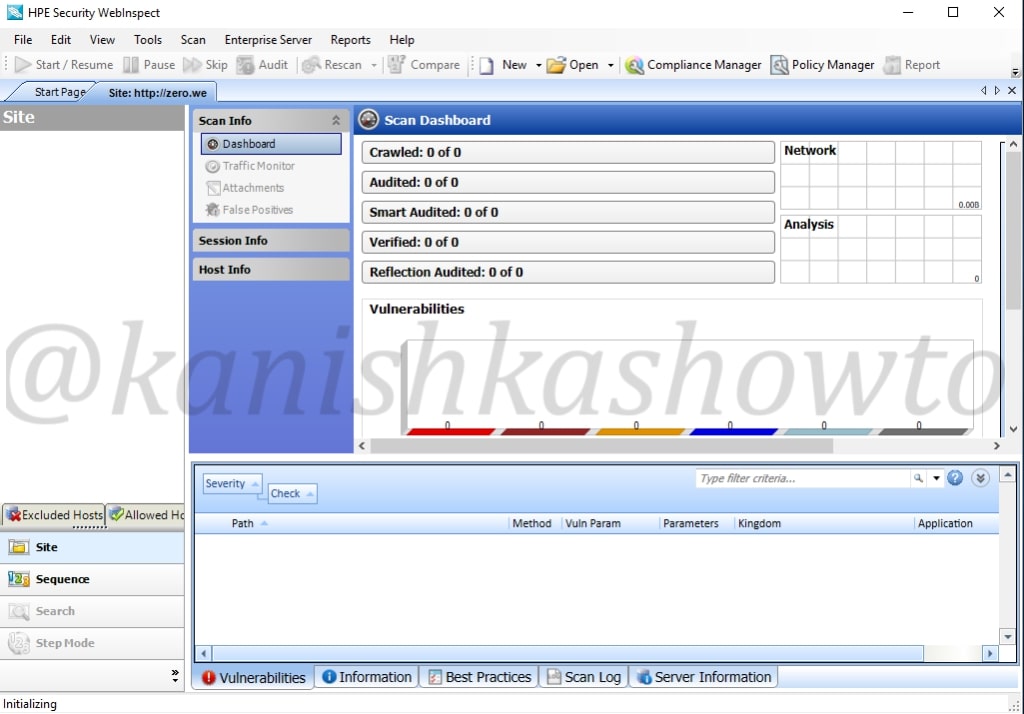This screenshot has height=714, width=1024.
Task: Expand the Host Info section
Action: tap(271, 269)
